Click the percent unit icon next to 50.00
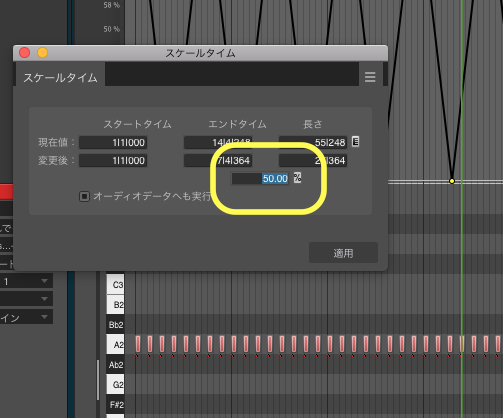503x418 pixels. (297, 178)
